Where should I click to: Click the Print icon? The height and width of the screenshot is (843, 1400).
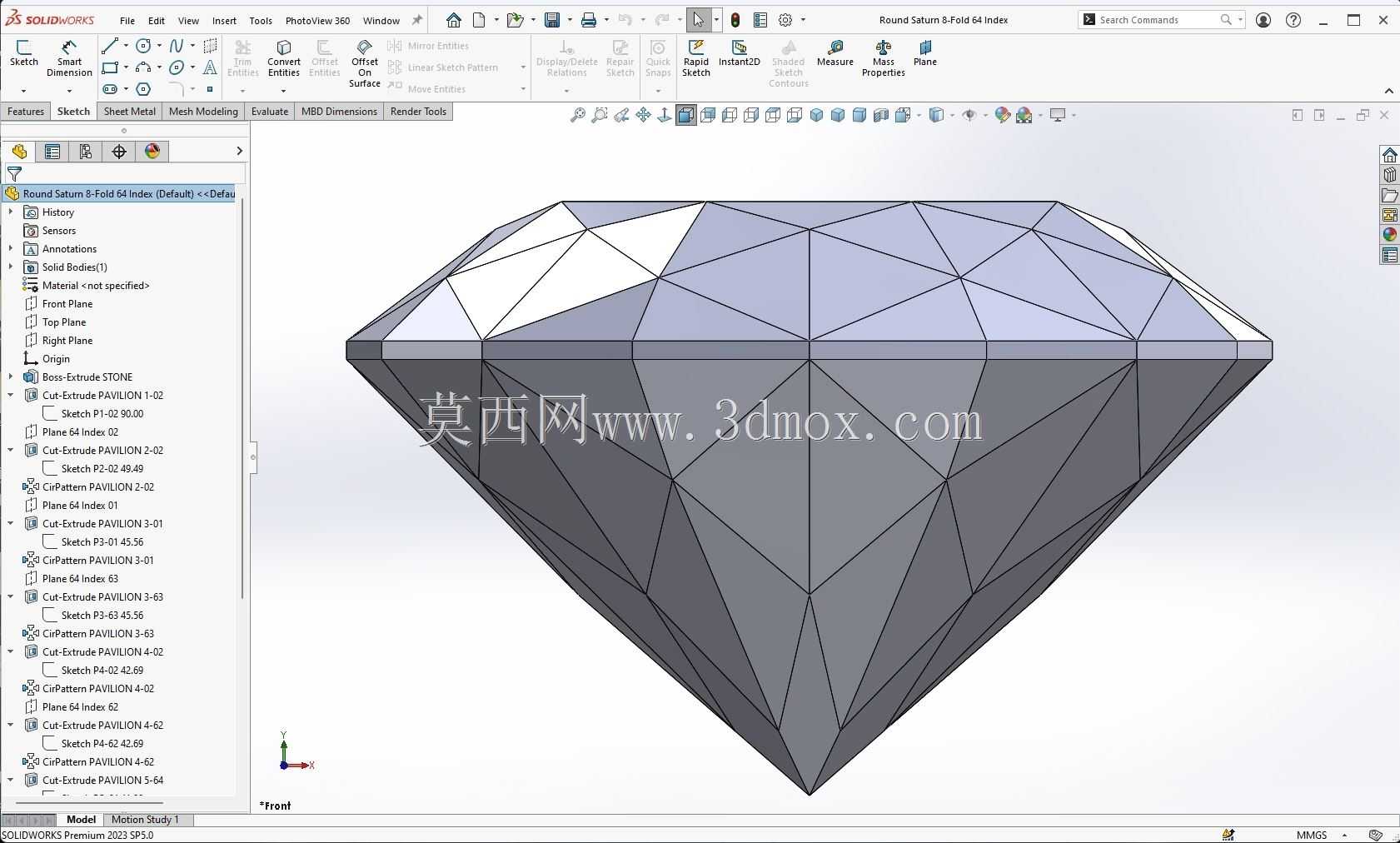click(x=589, y=20)
